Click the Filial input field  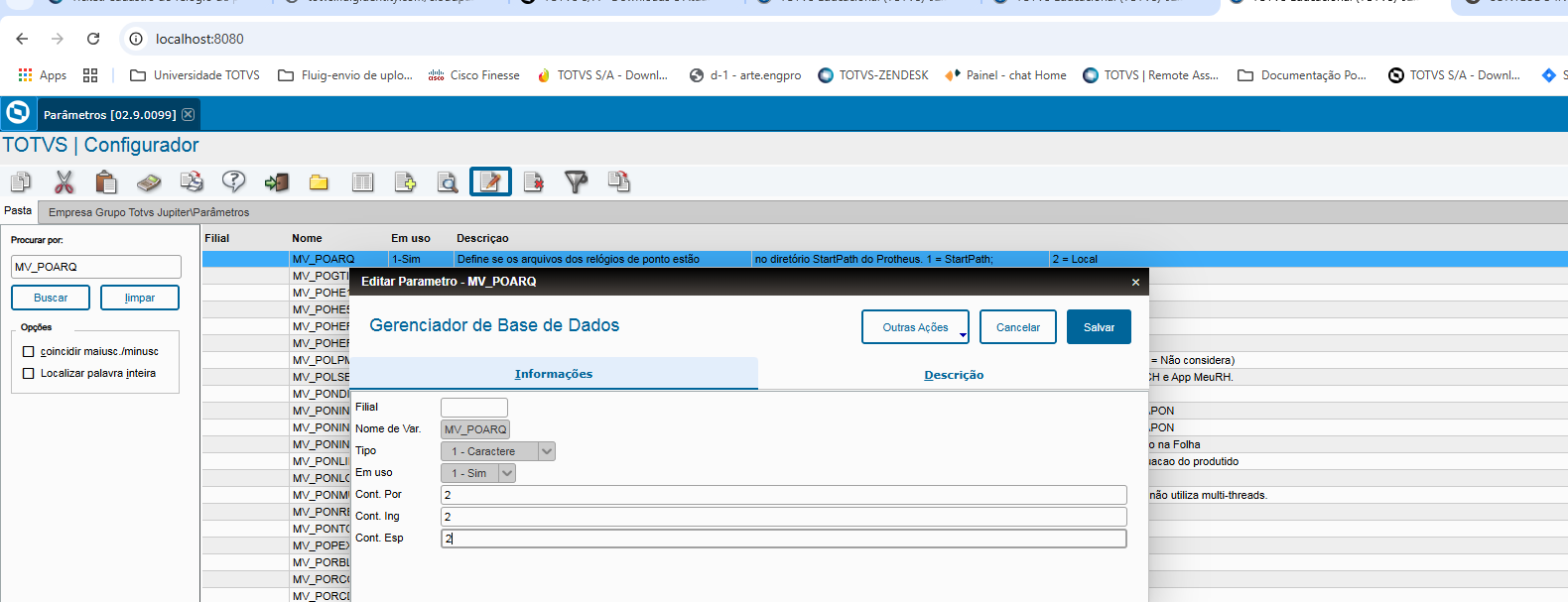[x=474, y=408]
